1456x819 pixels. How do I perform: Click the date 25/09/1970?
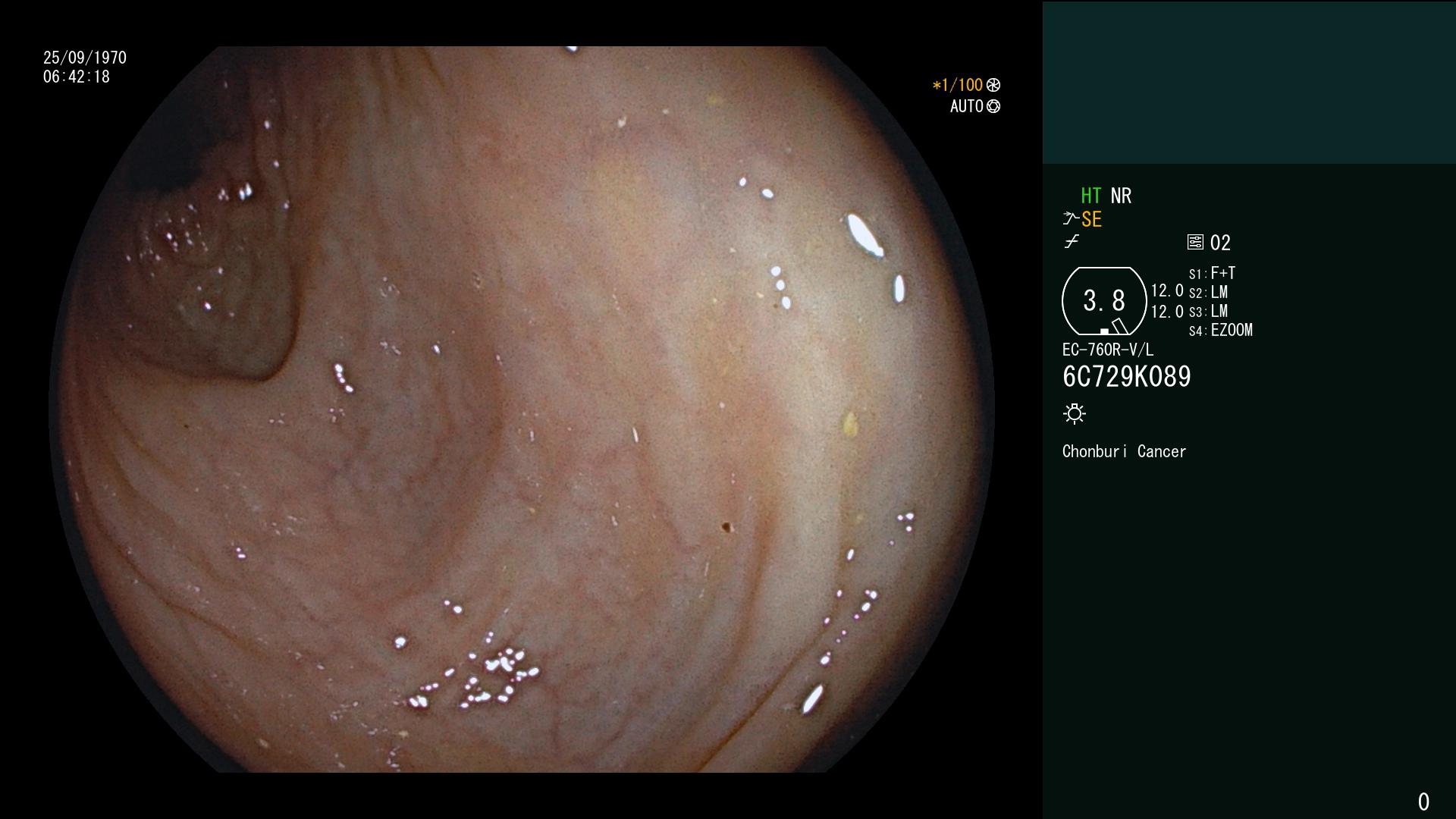(85, 58)
